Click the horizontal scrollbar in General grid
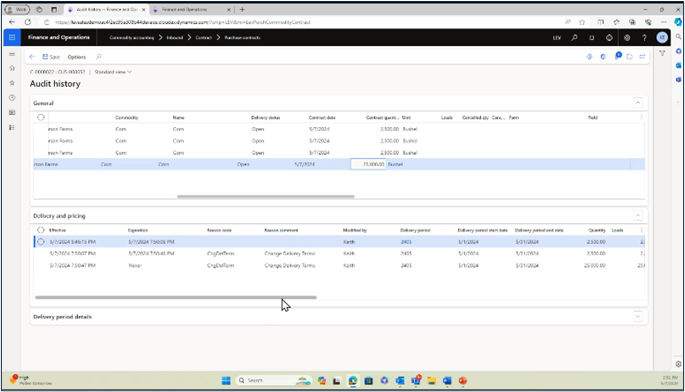This screenshot has height=392, width=685. (266, 196)
